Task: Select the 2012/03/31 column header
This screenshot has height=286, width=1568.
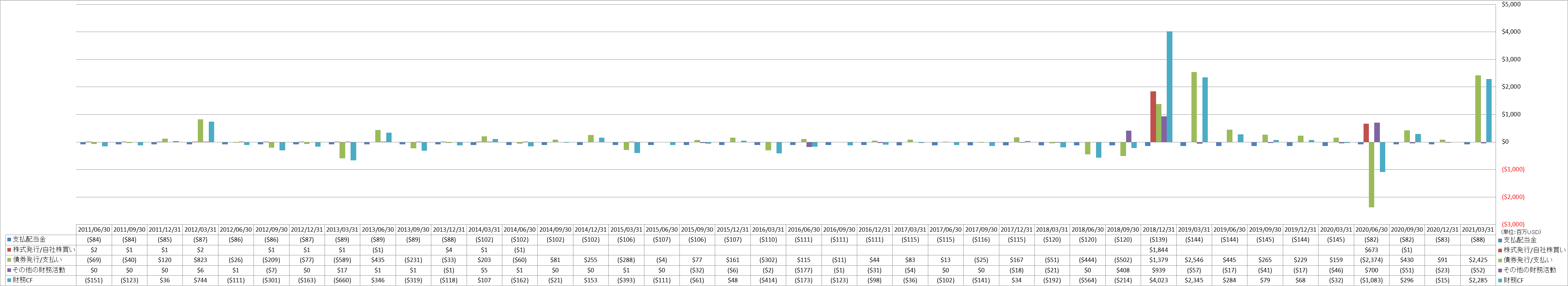Action: coord(200,230)
